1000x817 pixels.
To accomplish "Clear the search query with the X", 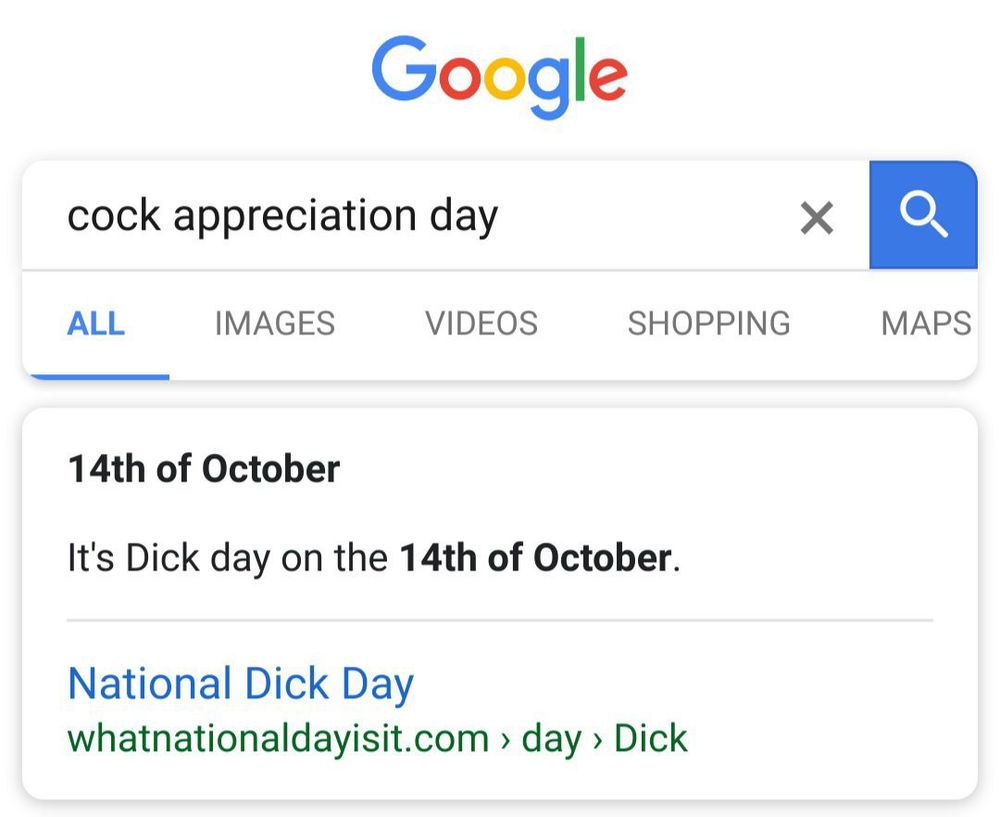I will pyautogui.click(x=817, y=217).
